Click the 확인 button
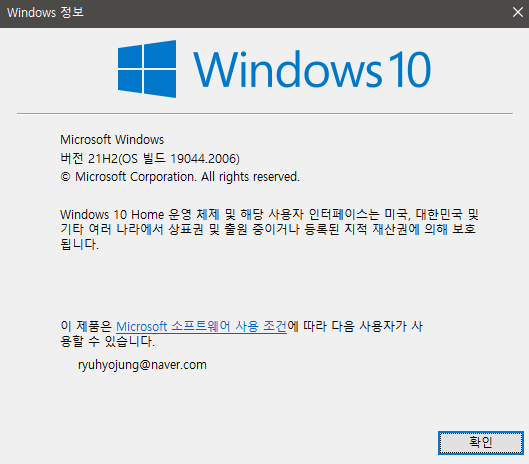 [481, 443]
